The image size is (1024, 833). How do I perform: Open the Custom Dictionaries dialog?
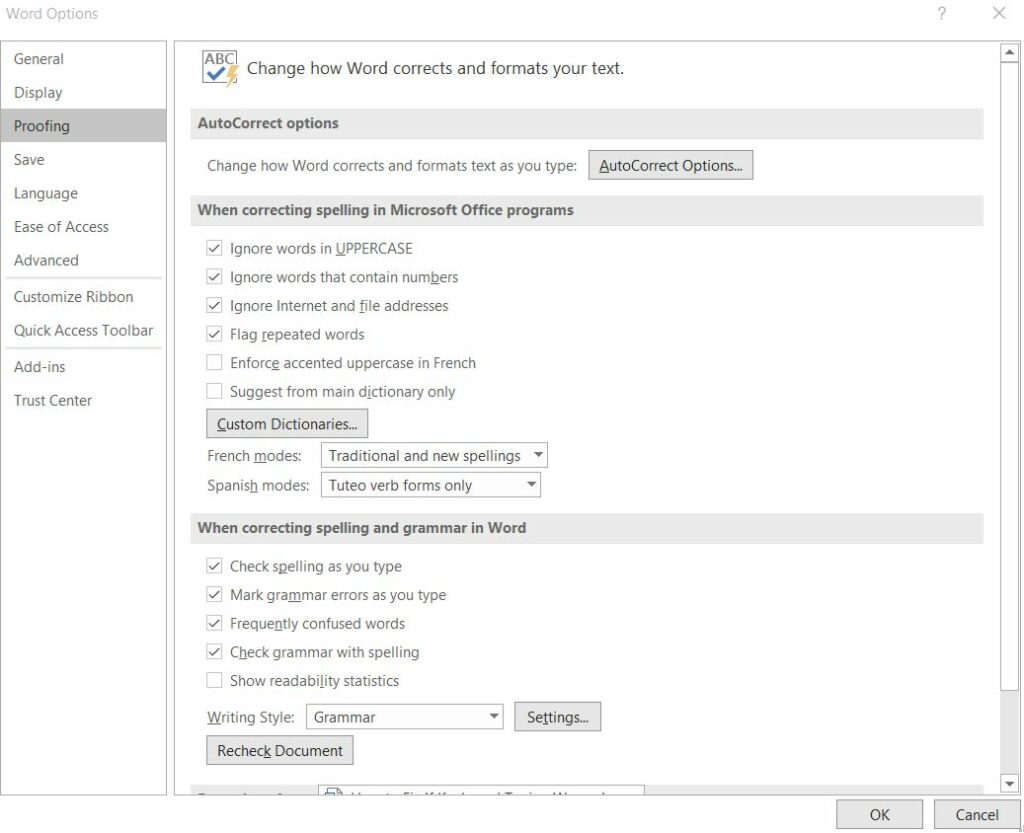286,423
